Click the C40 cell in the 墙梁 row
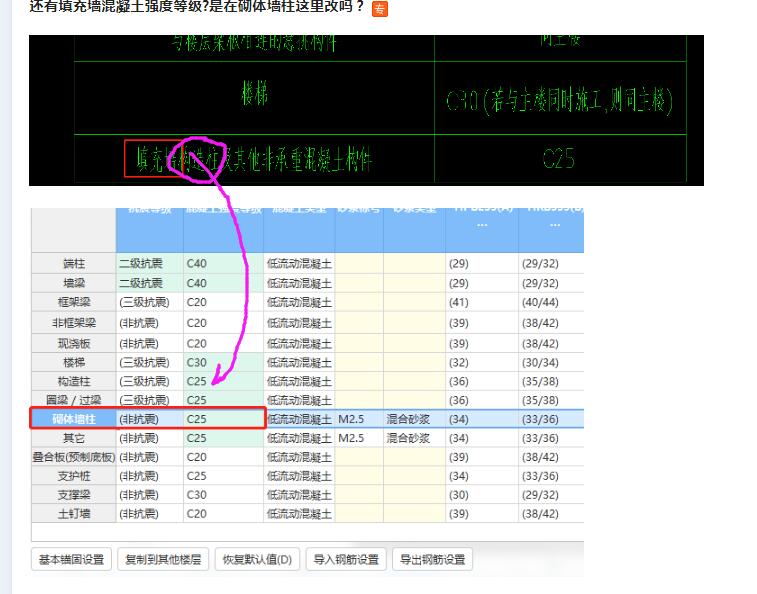 224,283
